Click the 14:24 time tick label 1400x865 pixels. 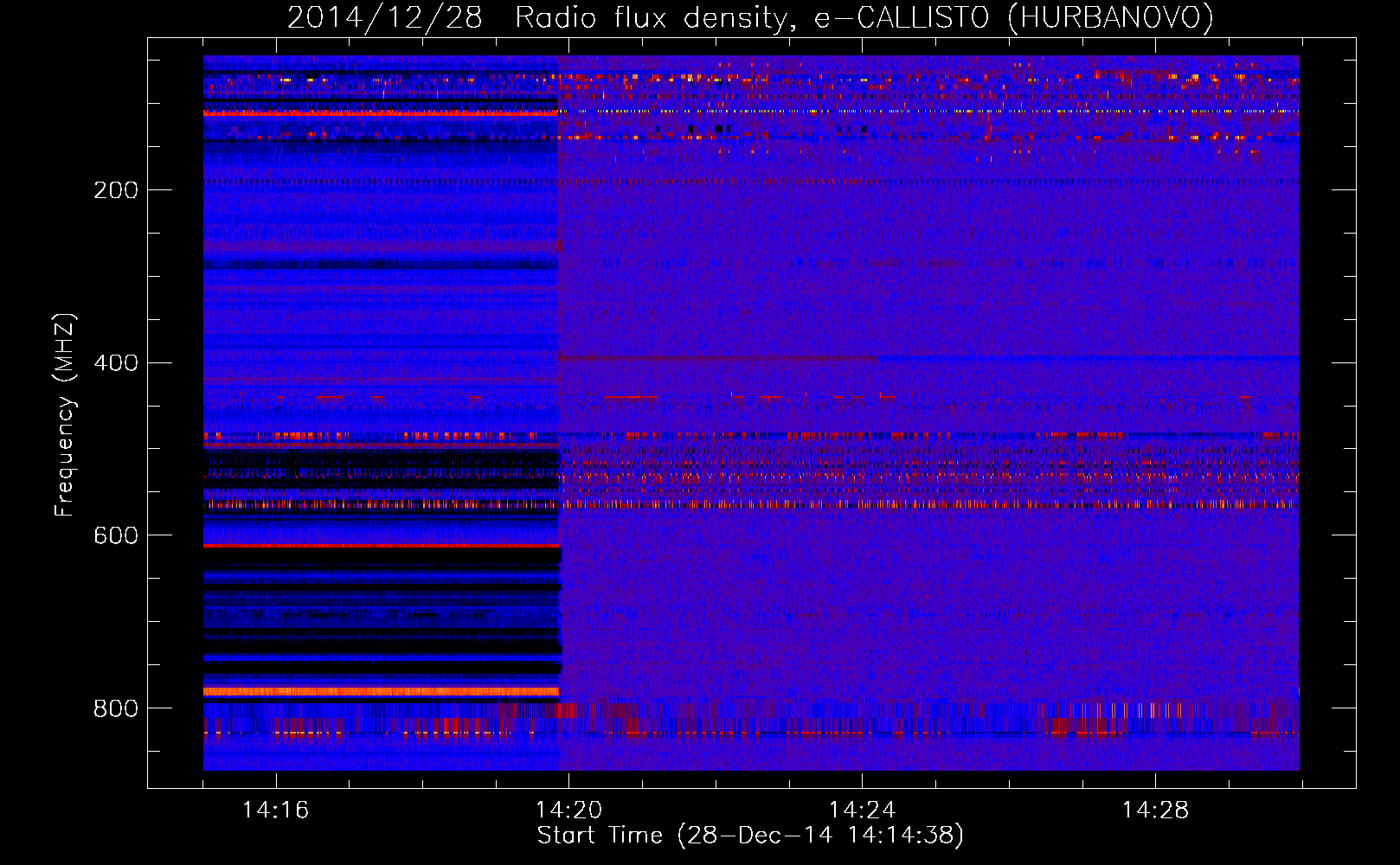click(x=862, y=811)
